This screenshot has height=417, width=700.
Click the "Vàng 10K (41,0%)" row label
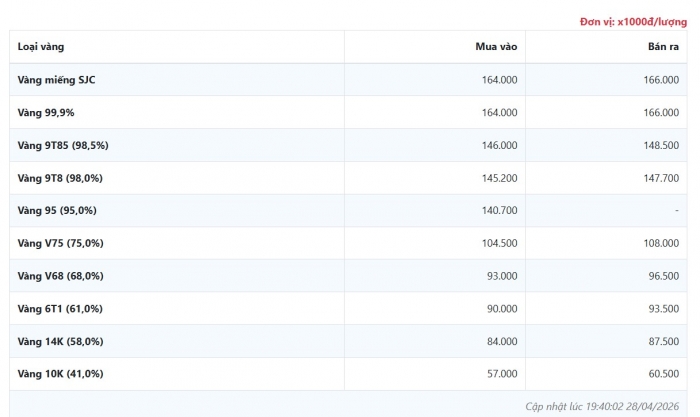tap(60, 373)
